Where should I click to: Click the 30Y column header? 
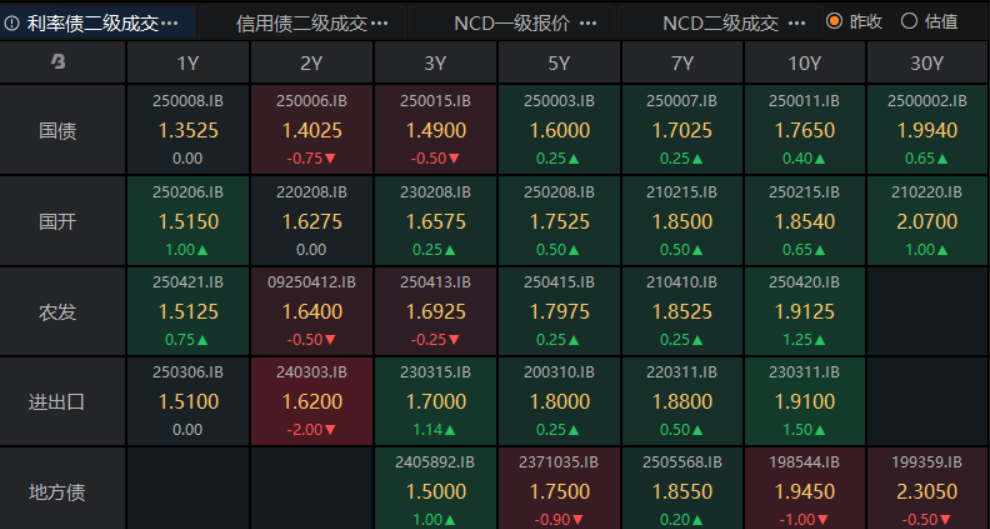[x=927, y=63]
